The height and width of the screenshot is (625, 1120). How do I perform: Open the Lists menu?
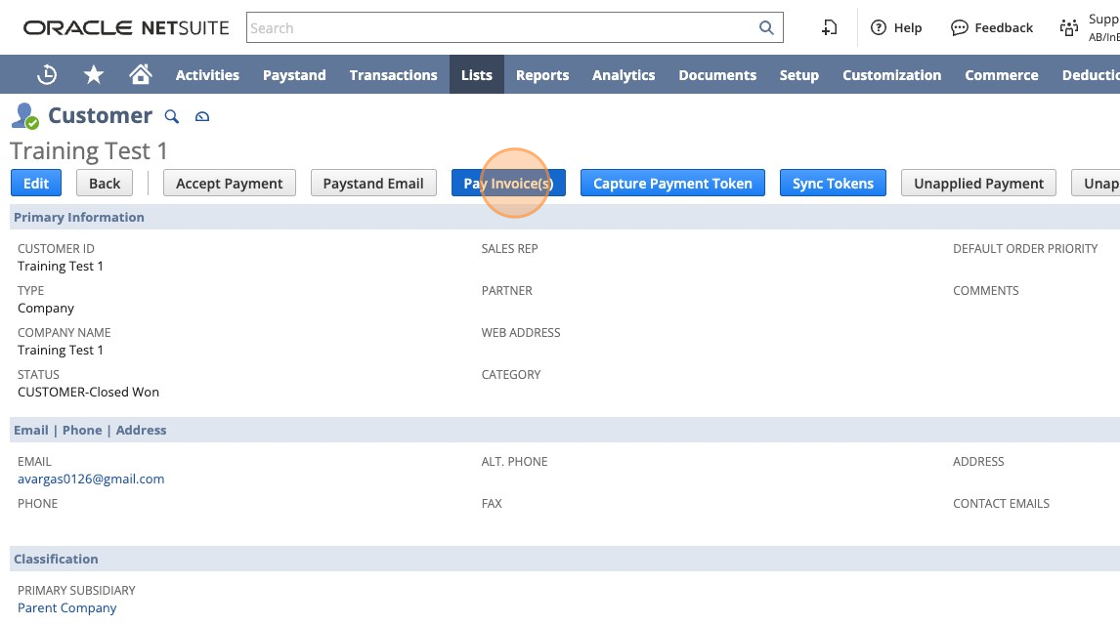click(x=476, y=75)
